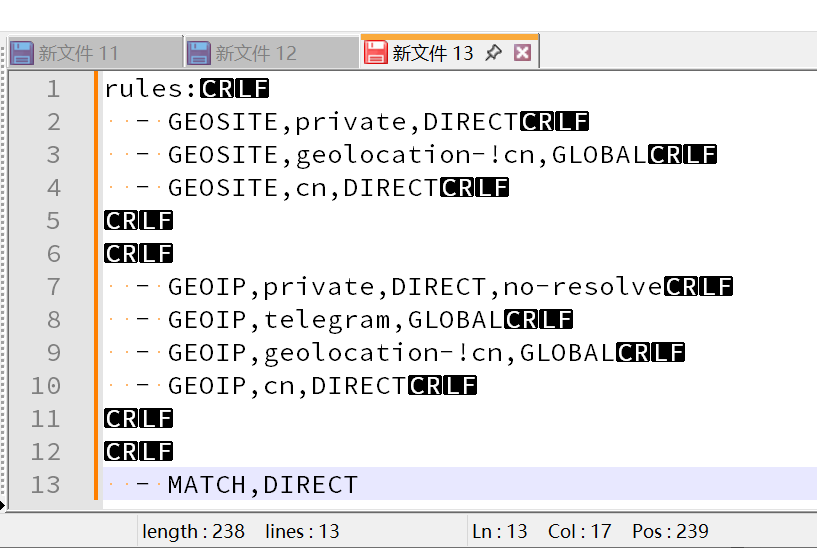Click blue save icon on 新文件 11 tab
Viewport: 817px width, 548px height.
(22, 53)
